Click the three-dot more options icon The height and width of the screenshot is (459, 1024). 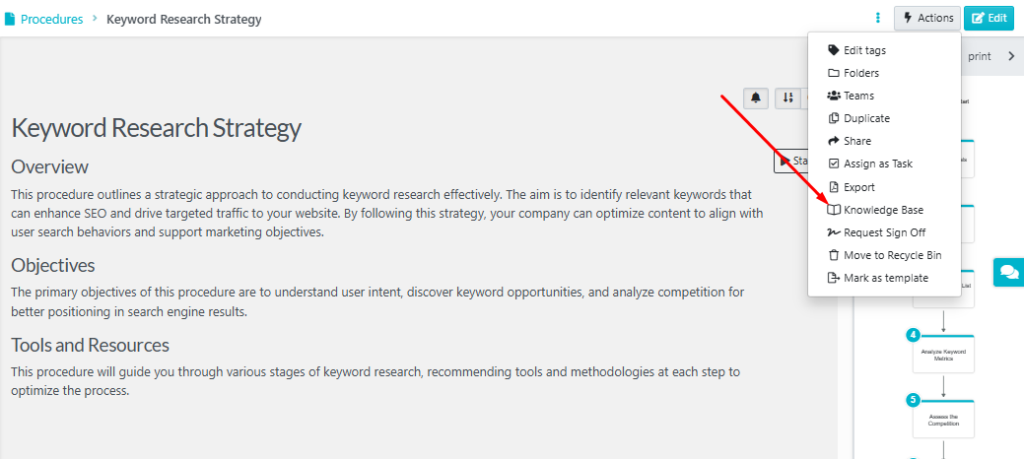tap(878, 18)
